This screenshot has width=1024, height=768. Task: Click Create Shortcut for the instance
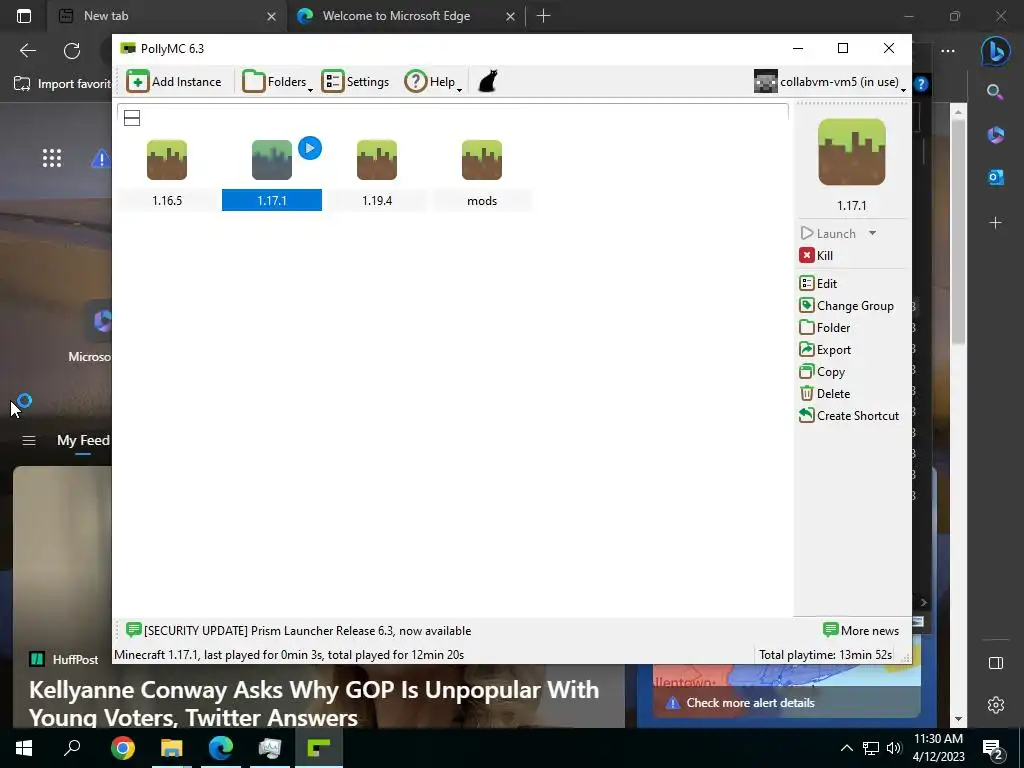click(849, 415)
